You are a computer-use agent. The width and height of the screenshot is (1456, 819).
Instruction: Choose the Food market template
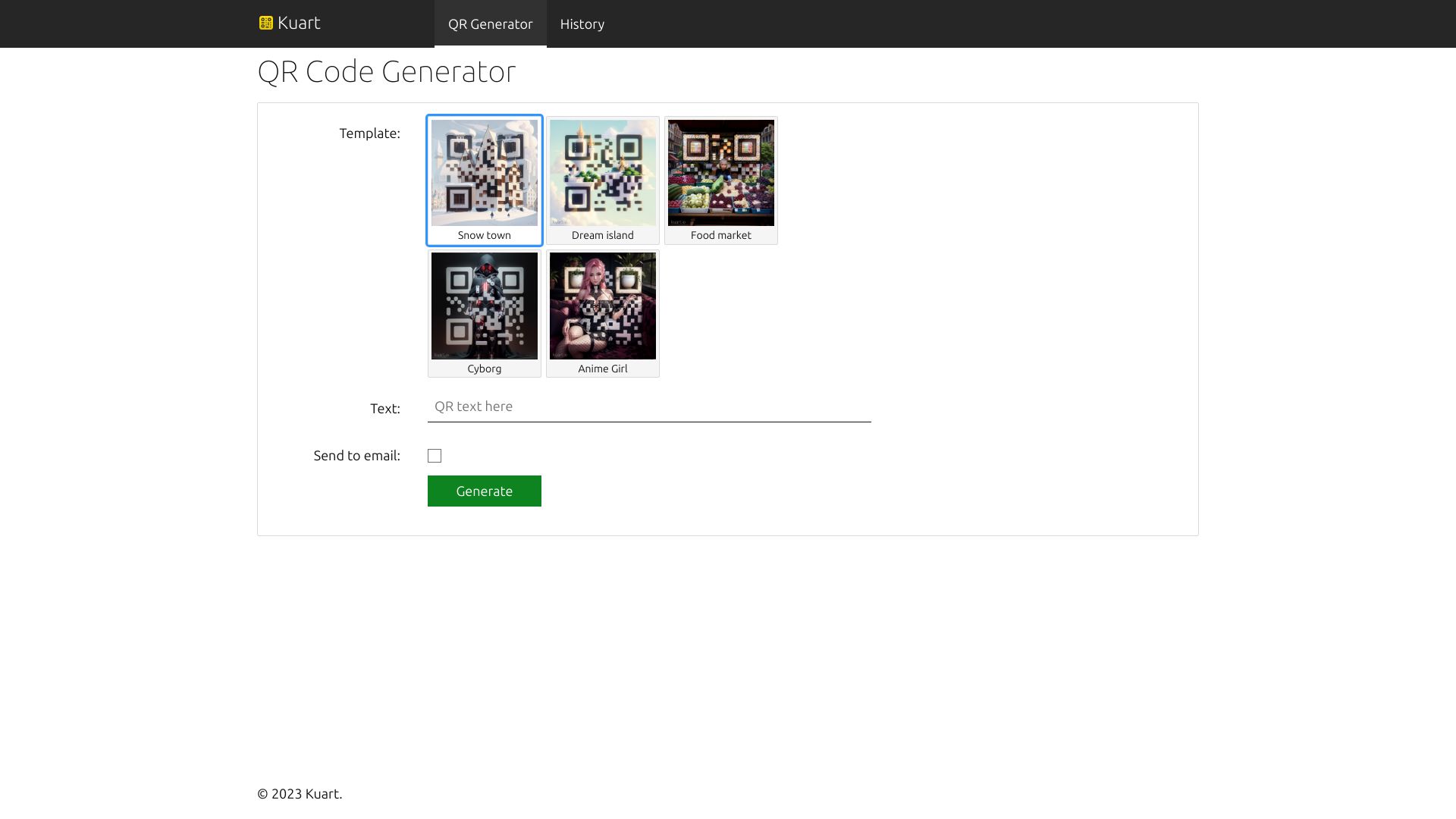[x=720, y=173]
